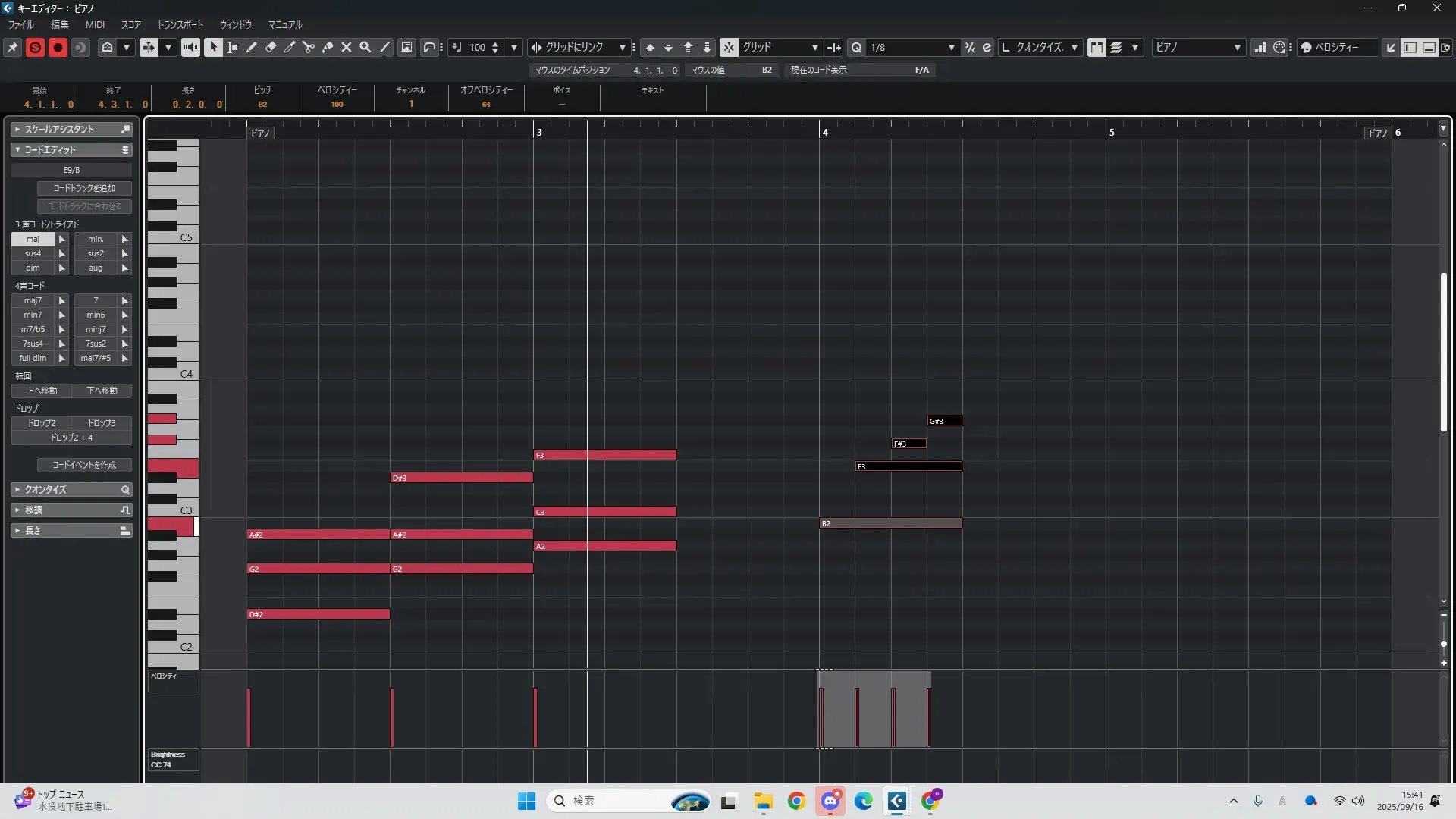Select the Split scissors tool
The height and width of the screenshot is (819, 1456).
click(x=309, y=47)
